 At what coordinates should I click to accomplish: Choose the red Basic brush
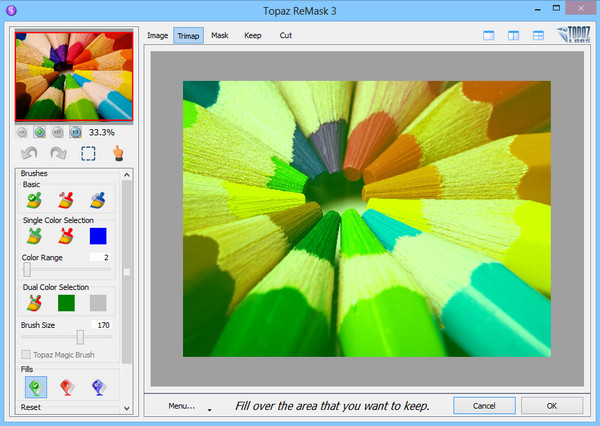[x=66, y=201]
